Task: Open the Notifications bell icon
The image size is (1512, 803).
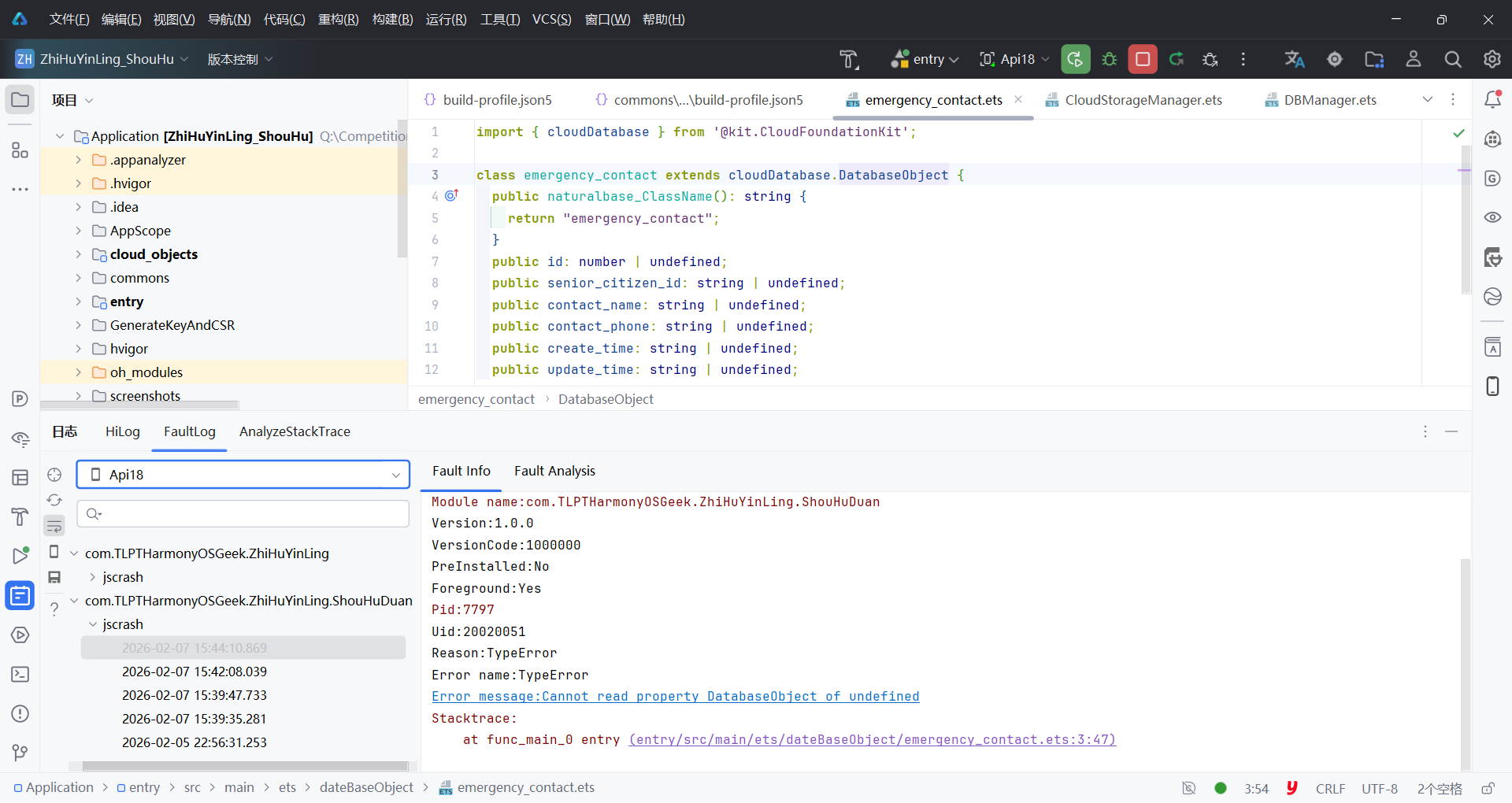Action: [1492, 99]
